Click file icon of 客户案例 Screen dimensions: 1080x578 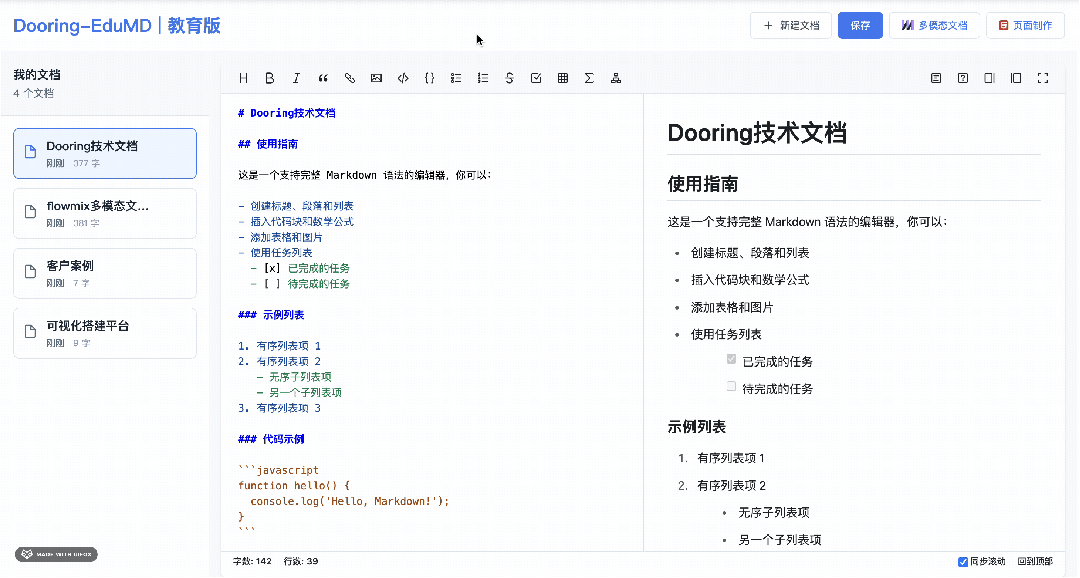pos(30,271)
